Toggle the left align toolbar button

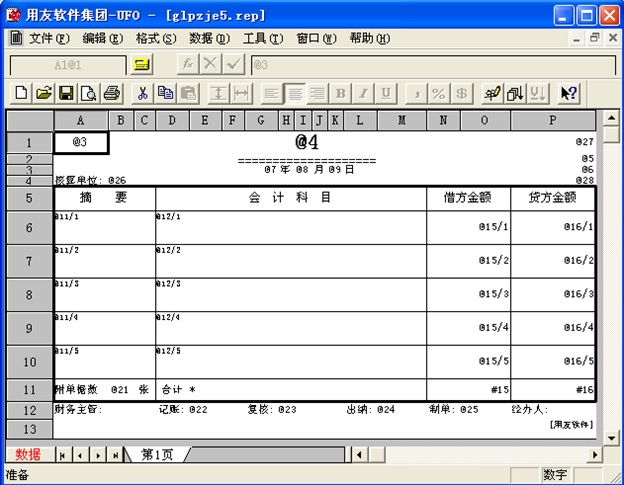tap(272, 93)
